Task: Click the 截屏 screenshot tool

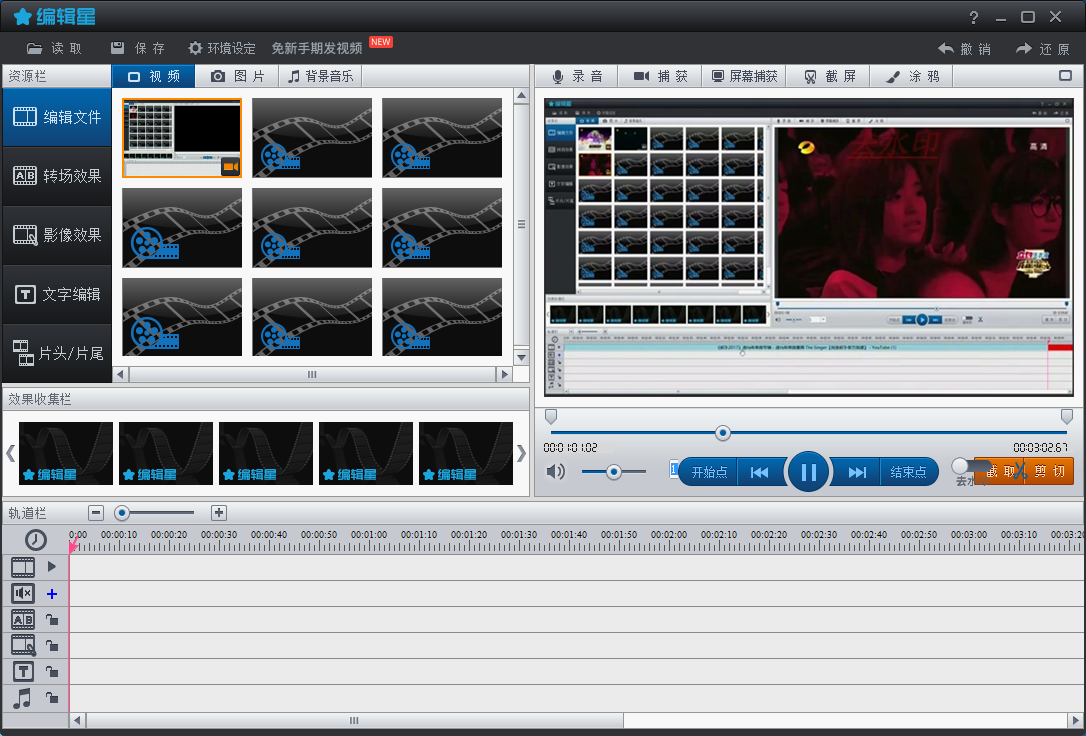Action: (x=829, y=76)
